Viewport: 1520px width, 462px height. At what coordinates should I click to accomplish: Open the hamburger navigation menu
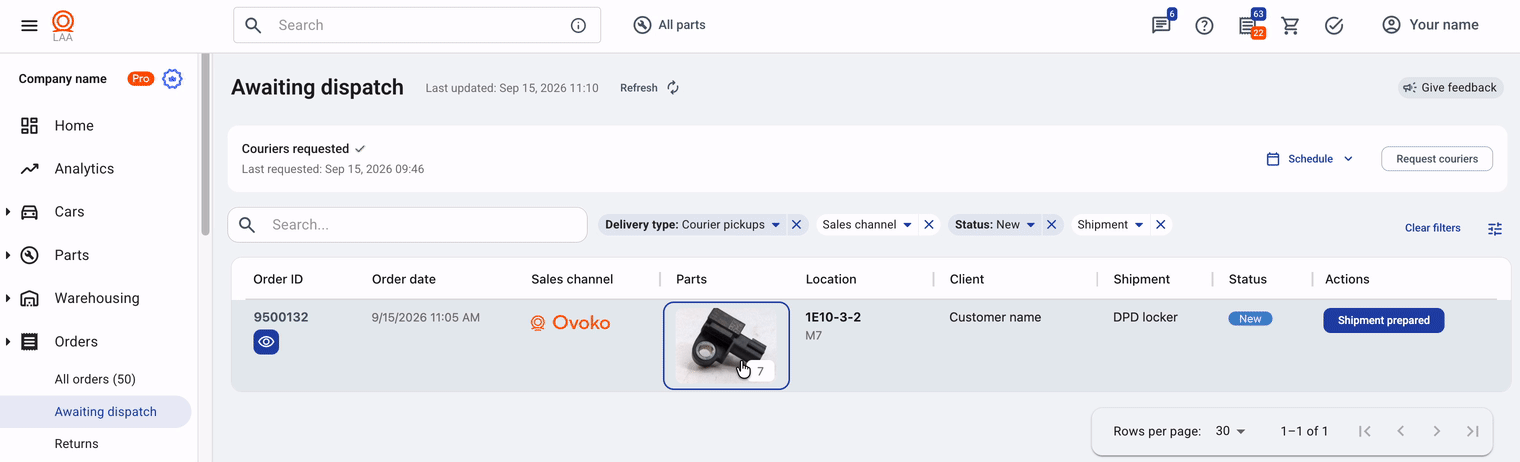(29, 26)
